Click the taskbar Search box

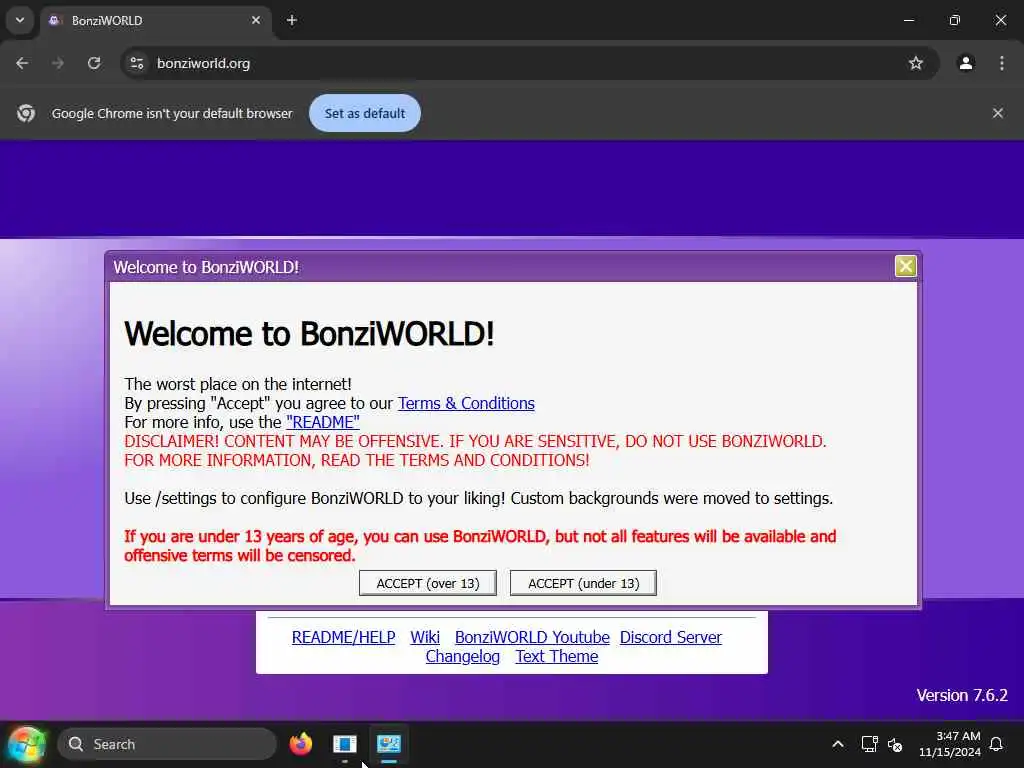tap(167, 744)
